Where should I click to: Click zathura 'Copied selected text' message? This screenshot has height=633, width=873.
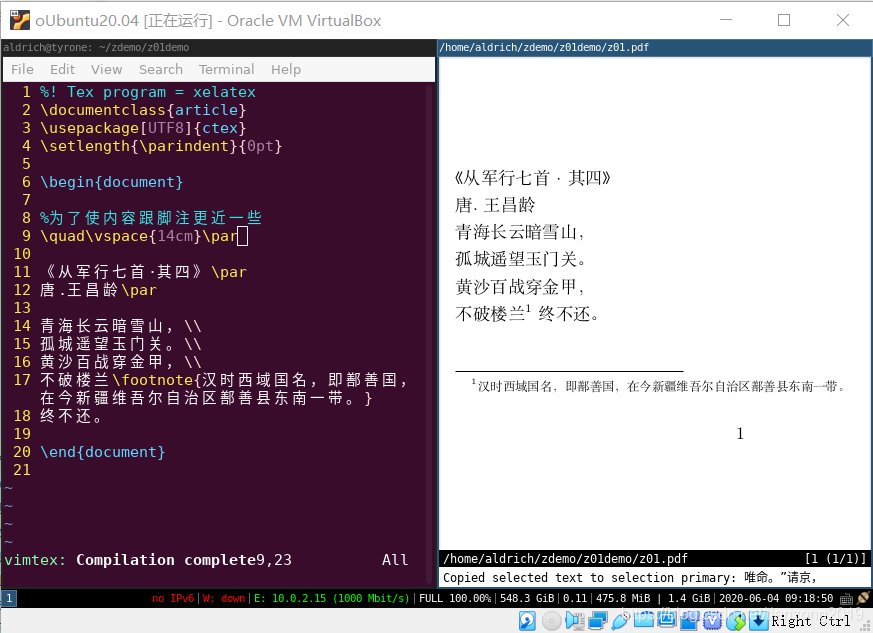click(629, 578)
